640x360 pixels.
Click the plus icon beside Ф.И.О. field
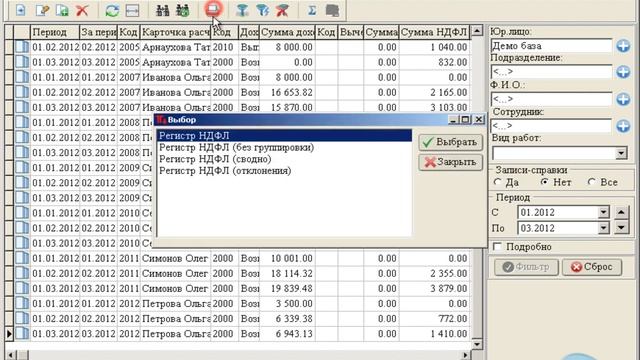623,99
